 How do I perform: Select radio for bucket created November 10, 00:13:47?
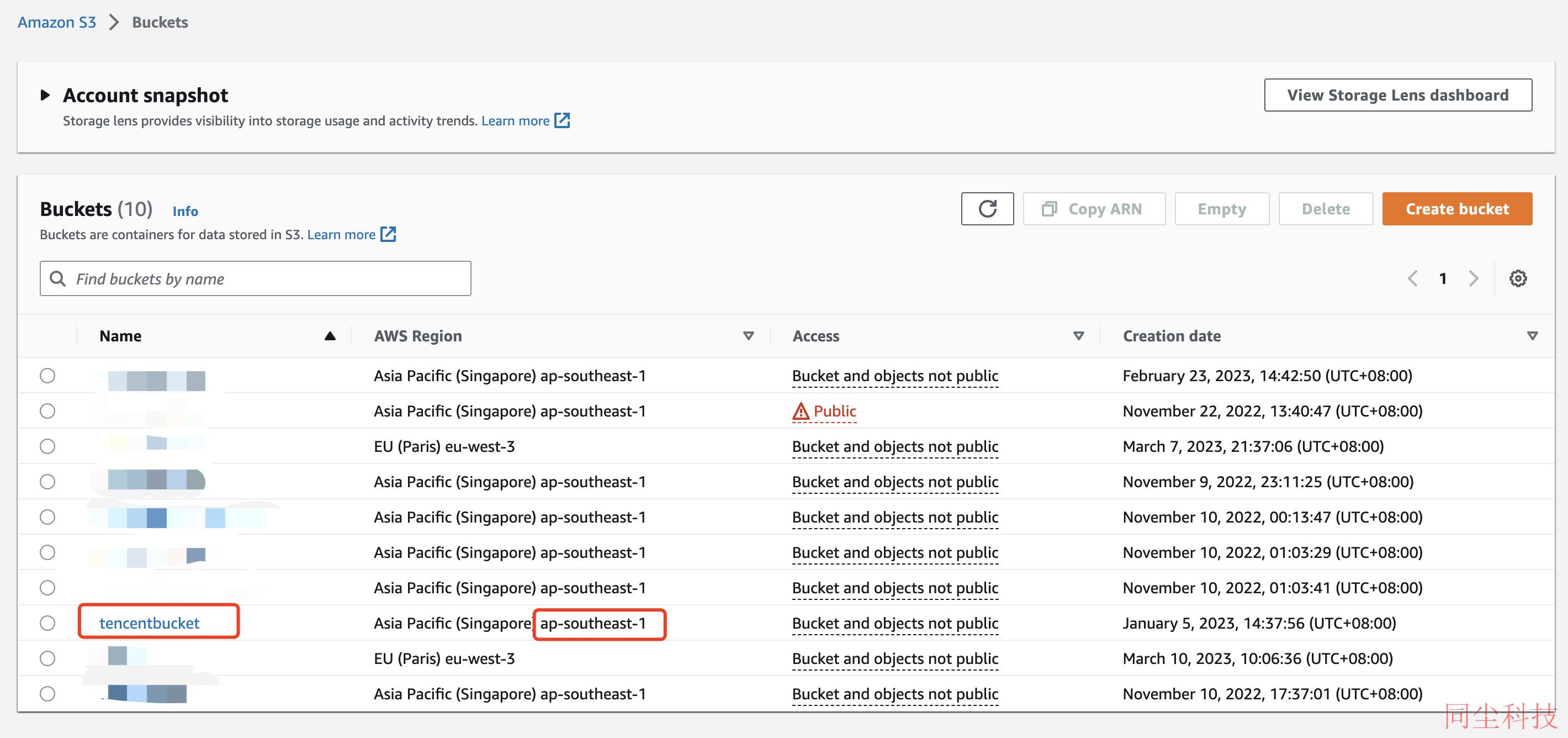click(x=47, y=517)
